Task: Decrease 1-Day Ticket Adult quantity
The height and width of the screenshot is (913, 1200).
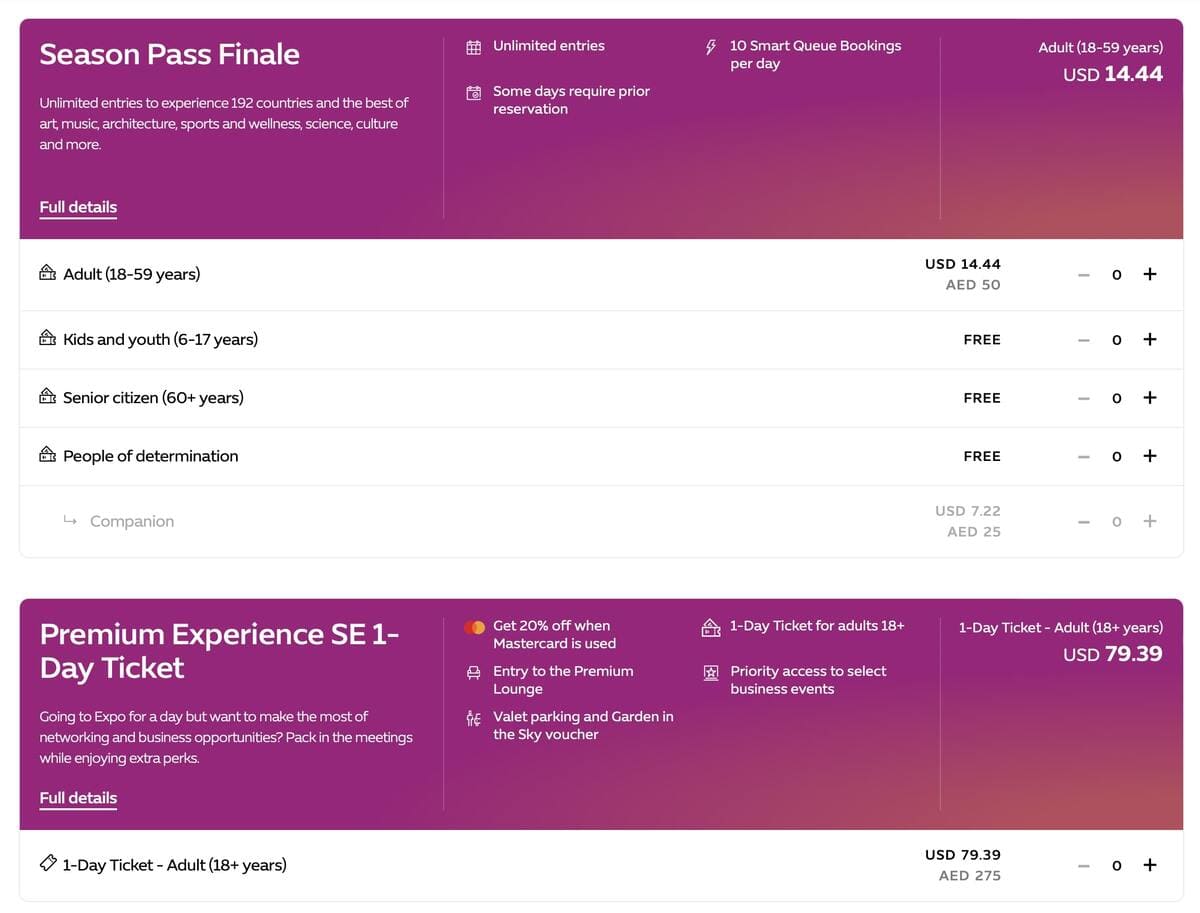Action: point(1083,865)
